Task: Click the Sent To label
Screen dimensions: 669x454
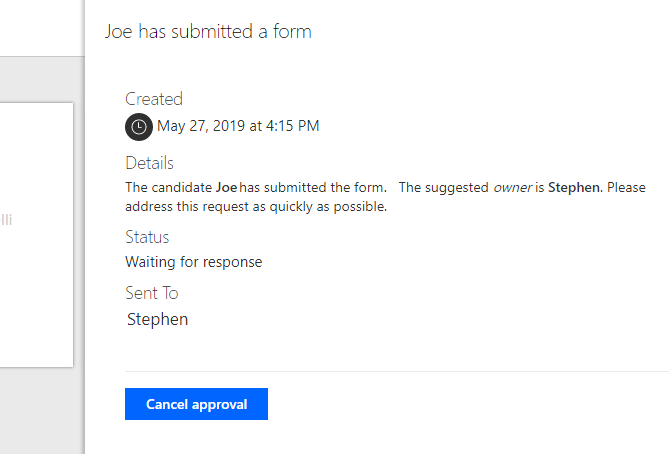Action: (152, 293)
